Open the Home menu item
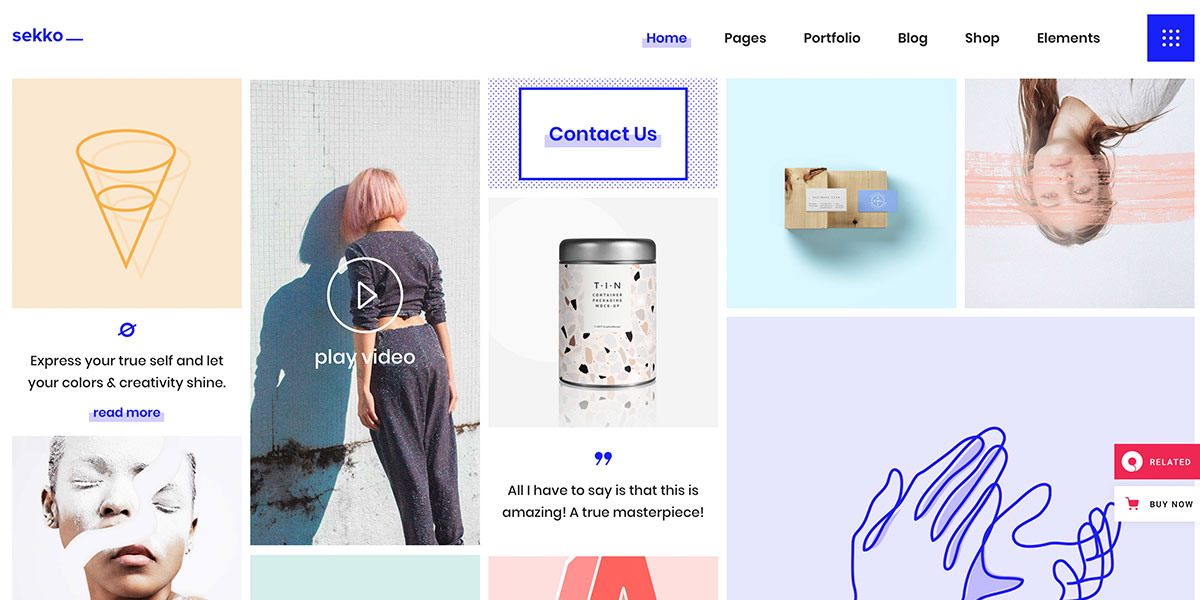 (666, 38)
